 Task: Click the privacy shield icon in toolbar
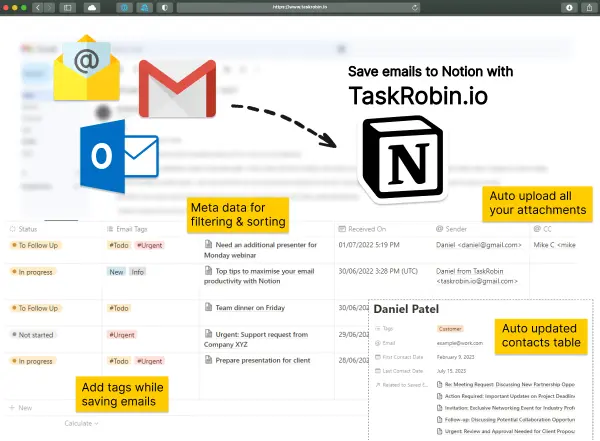point(165,7)
